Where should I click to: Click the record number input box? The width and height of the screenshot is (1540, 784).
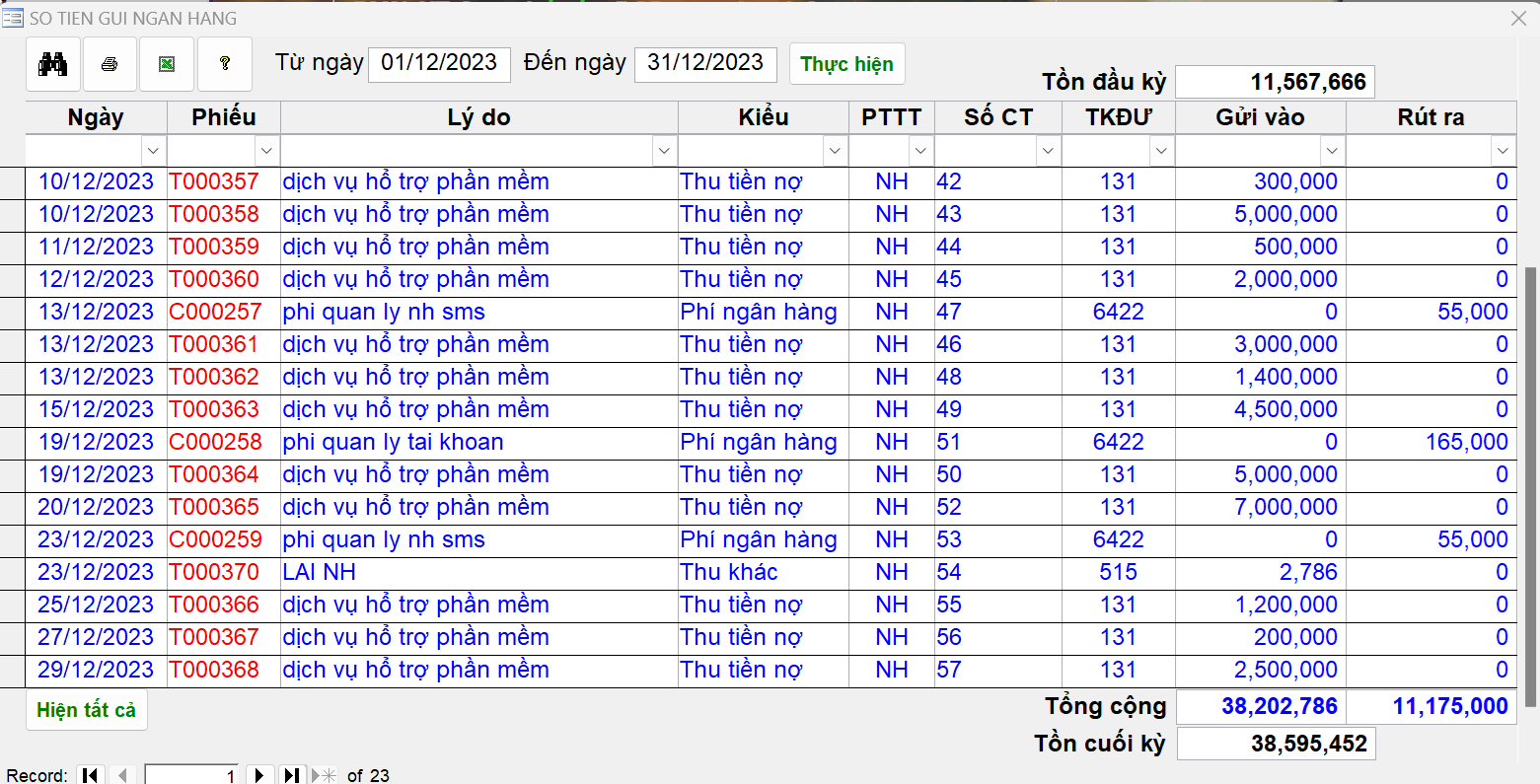pos(192,775)
